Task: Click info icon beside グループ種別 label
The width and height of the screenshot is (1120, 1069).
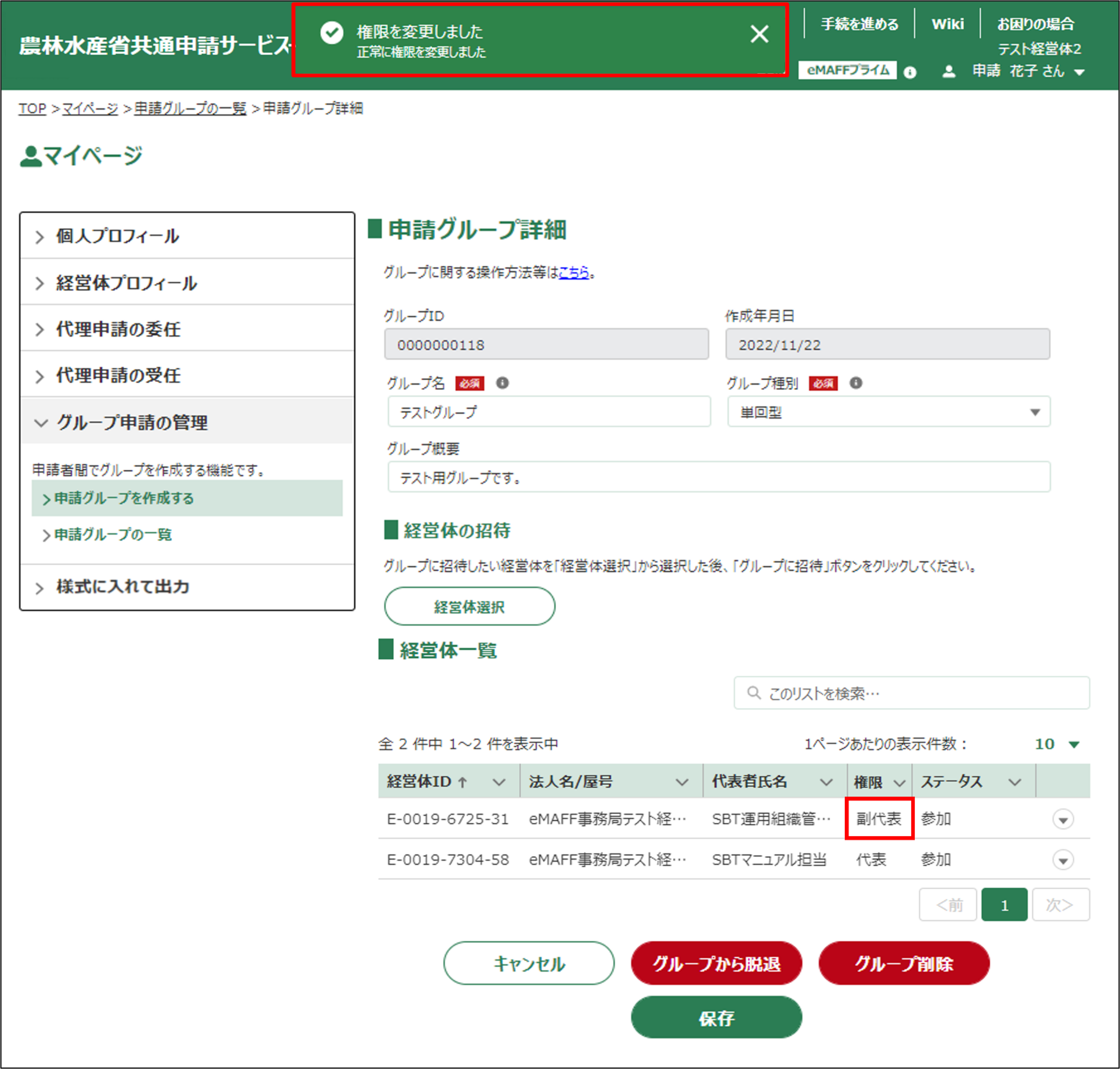Action: point(856,383)
